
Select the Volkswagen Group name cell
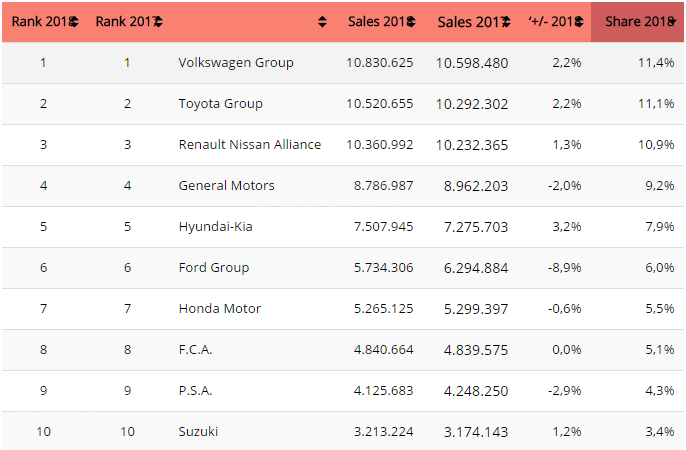tap(236, 63)
